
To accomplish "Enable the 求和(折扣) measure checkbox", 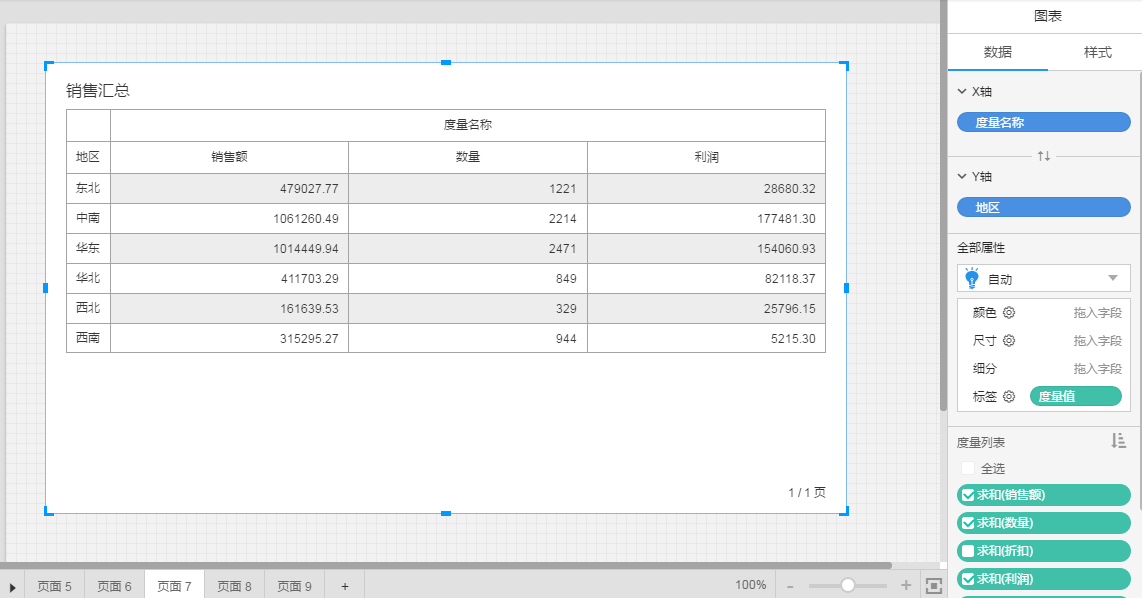I will click(x=967, y=551).
